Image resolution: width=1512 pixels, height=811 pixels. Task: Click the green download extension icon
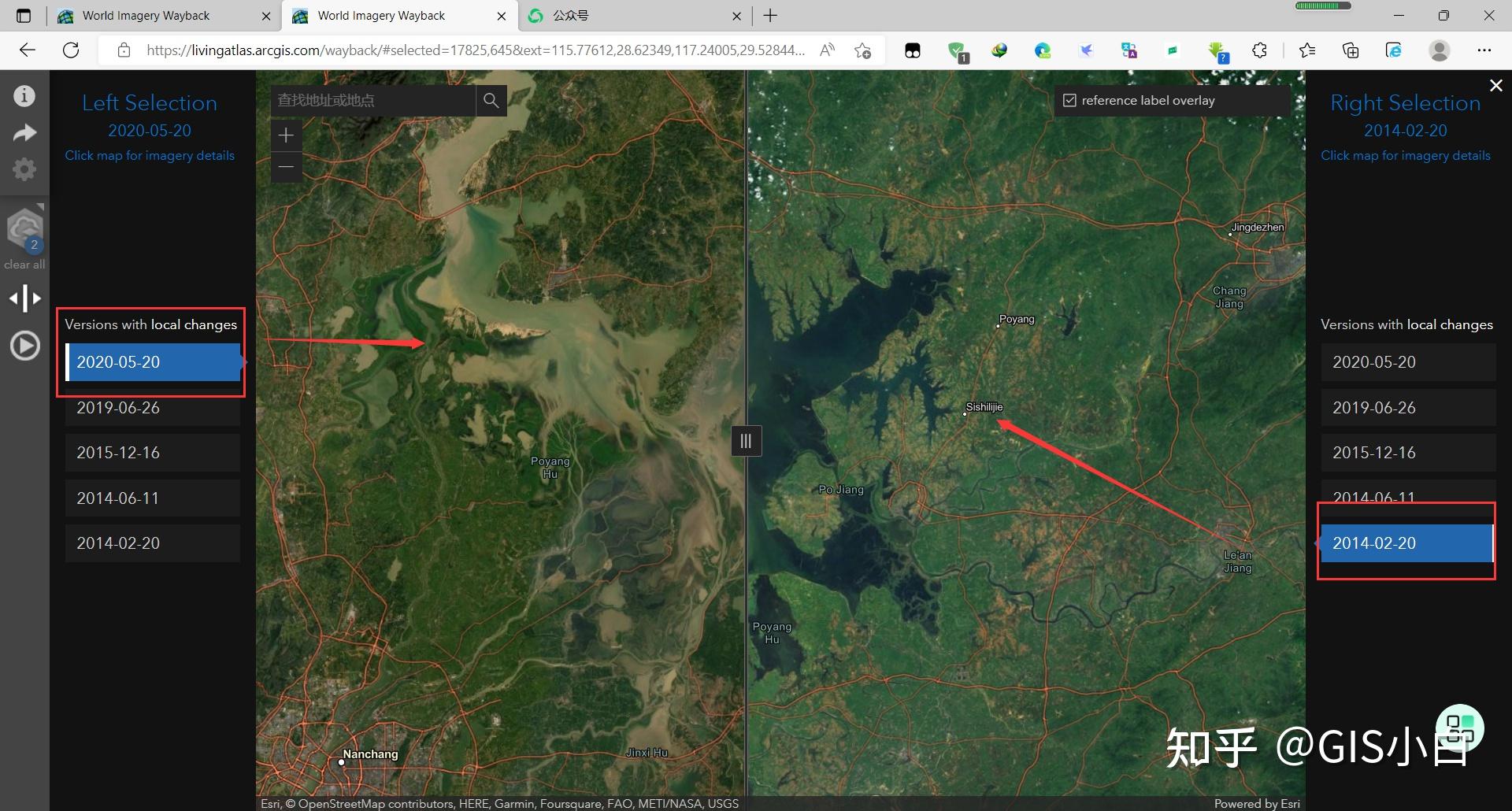(1217, 52)
